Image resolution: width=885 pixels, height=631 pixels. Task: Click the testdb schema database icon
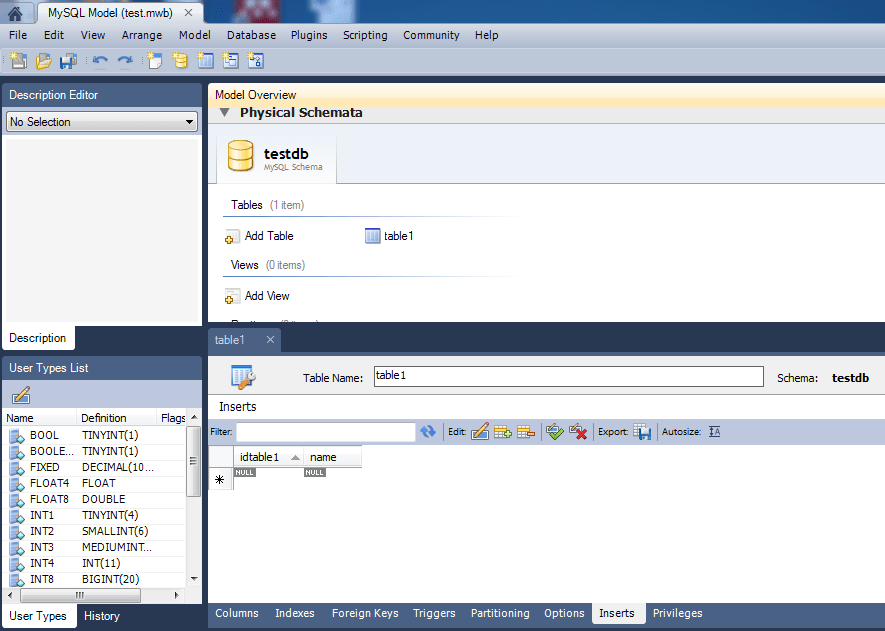[240, 156]
